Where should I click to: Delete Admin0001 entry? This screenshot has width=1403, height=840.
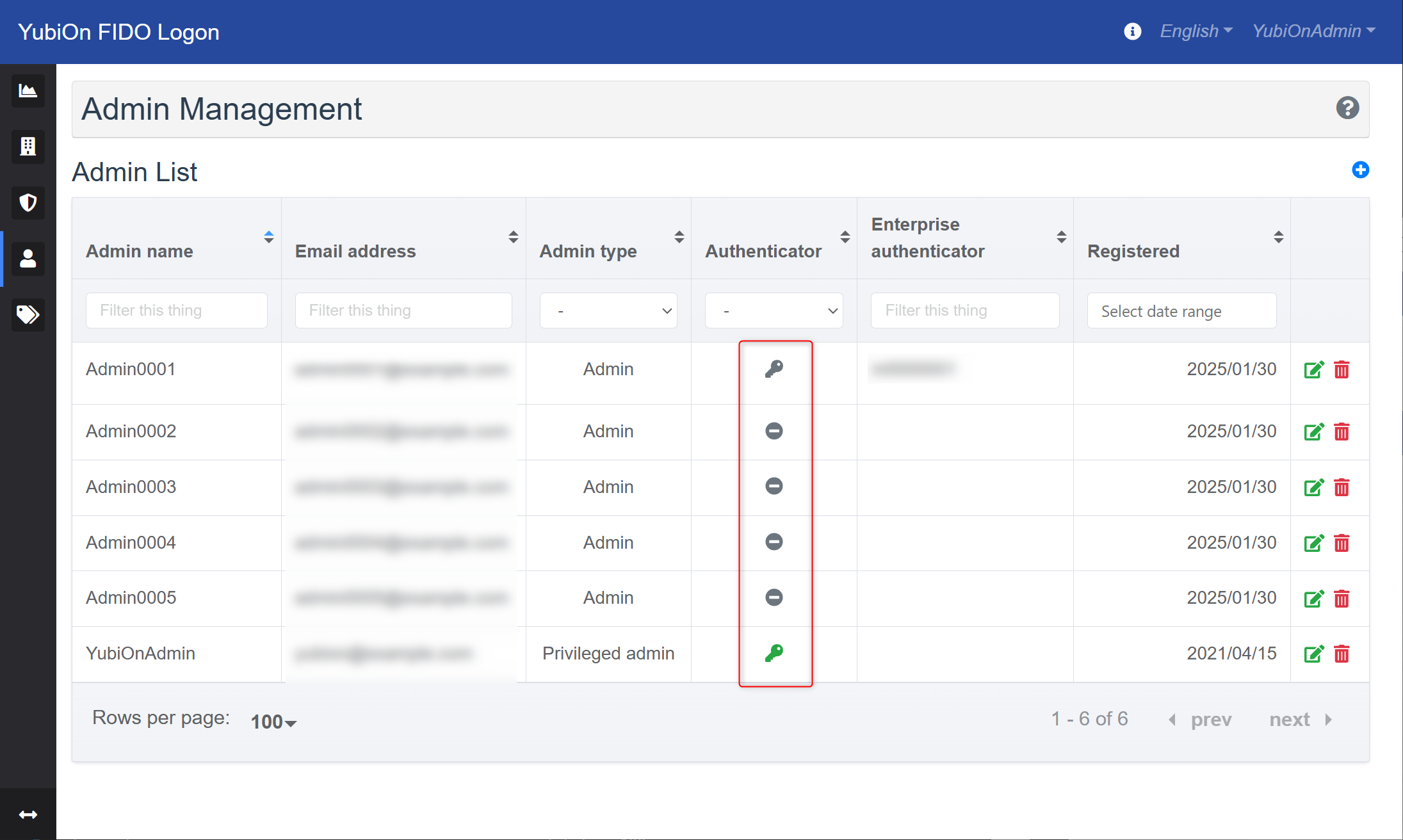[x=1342, y=369]
